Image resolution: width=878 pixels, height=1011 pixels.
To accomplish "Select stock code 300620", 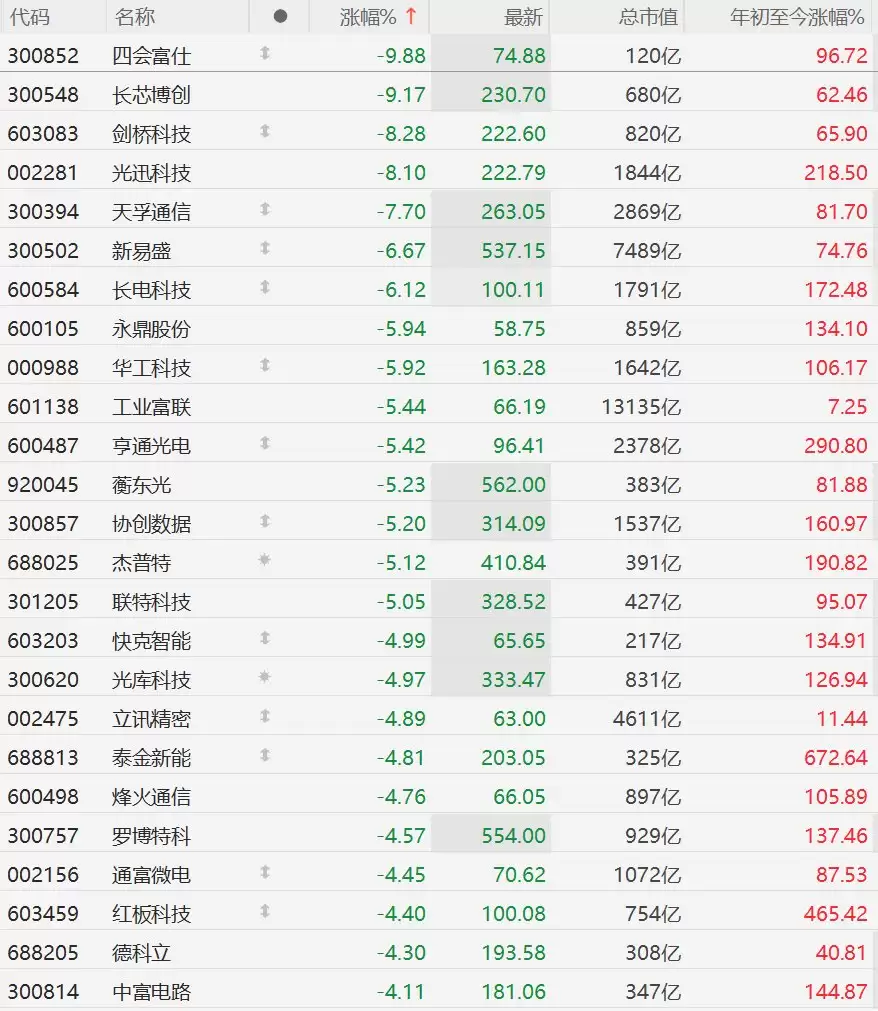I will pos(43,680).
